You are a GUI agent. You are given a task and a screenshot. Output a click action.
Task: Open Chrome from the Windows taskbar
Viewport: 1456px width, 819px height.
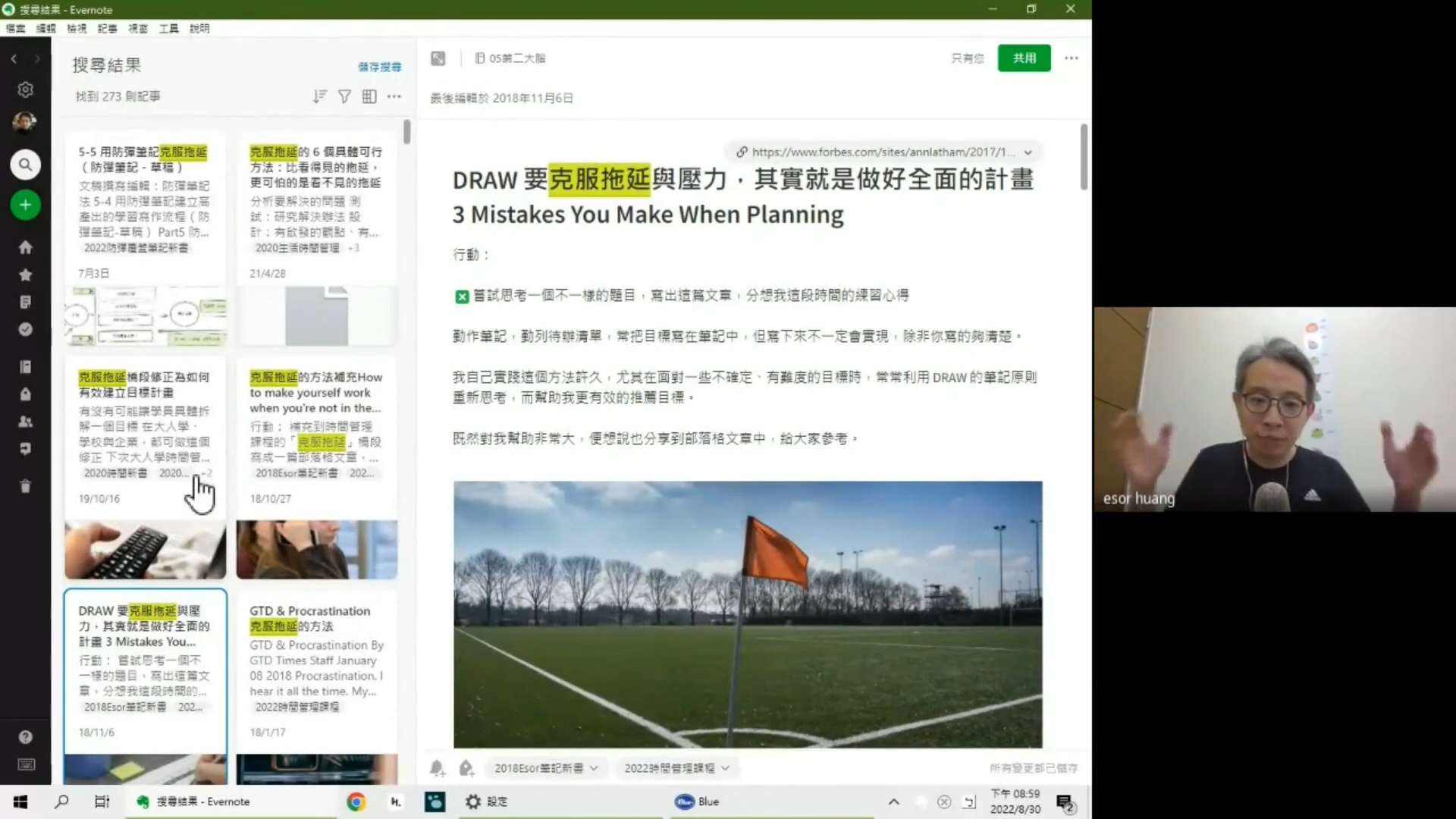(x=356, y=802)
